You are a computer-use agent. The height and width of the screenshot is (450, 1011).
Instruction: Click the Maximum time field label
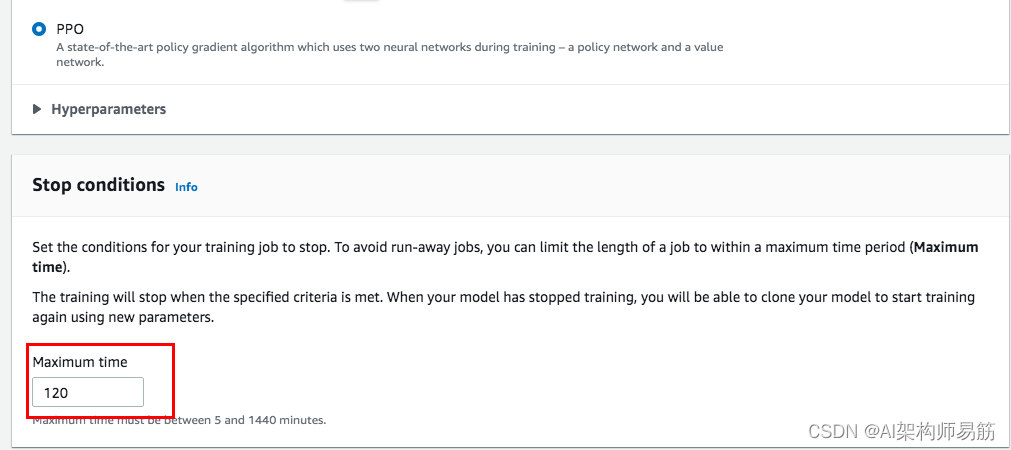coord(80,362)
